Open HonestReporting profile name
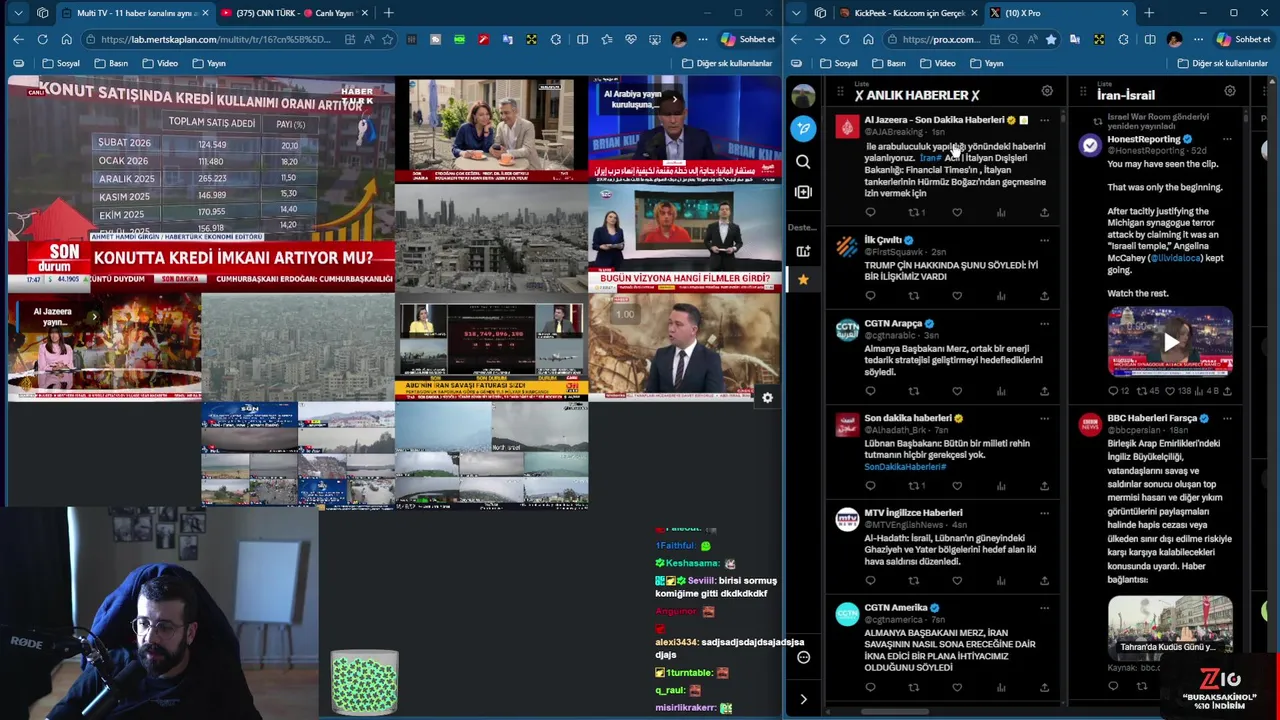Image resolution: width=1280 pixels, height=720 pixels. pyautogui.click(x=1144, y=139)
